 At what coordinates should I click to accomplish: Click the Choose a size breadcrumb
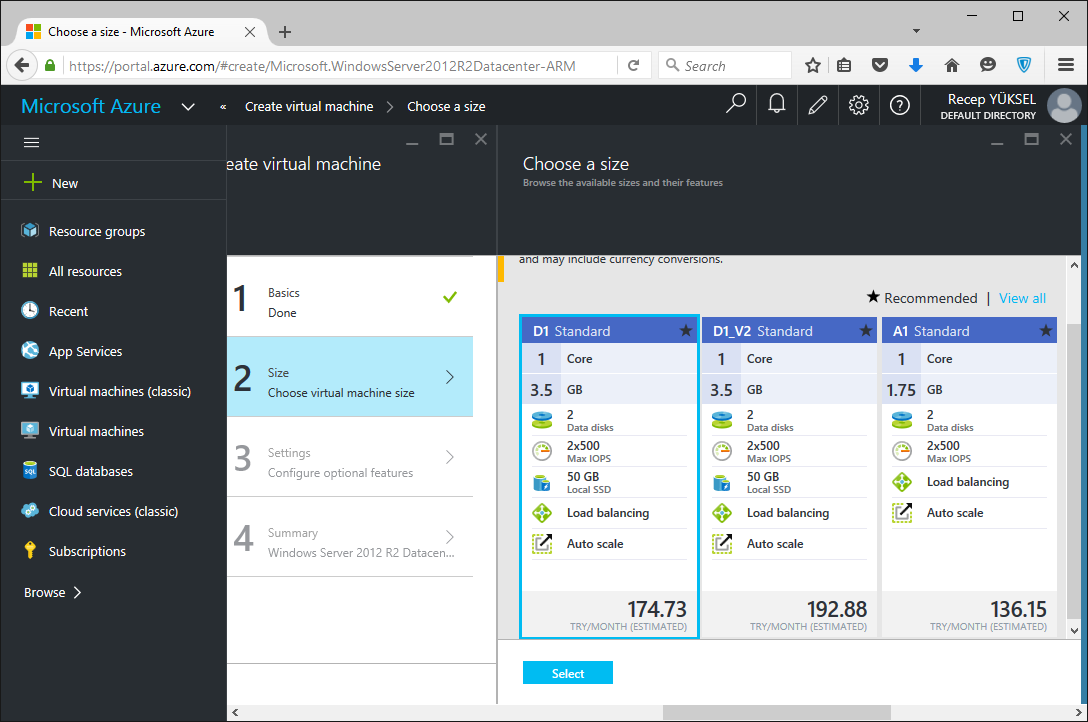(446, 106)
